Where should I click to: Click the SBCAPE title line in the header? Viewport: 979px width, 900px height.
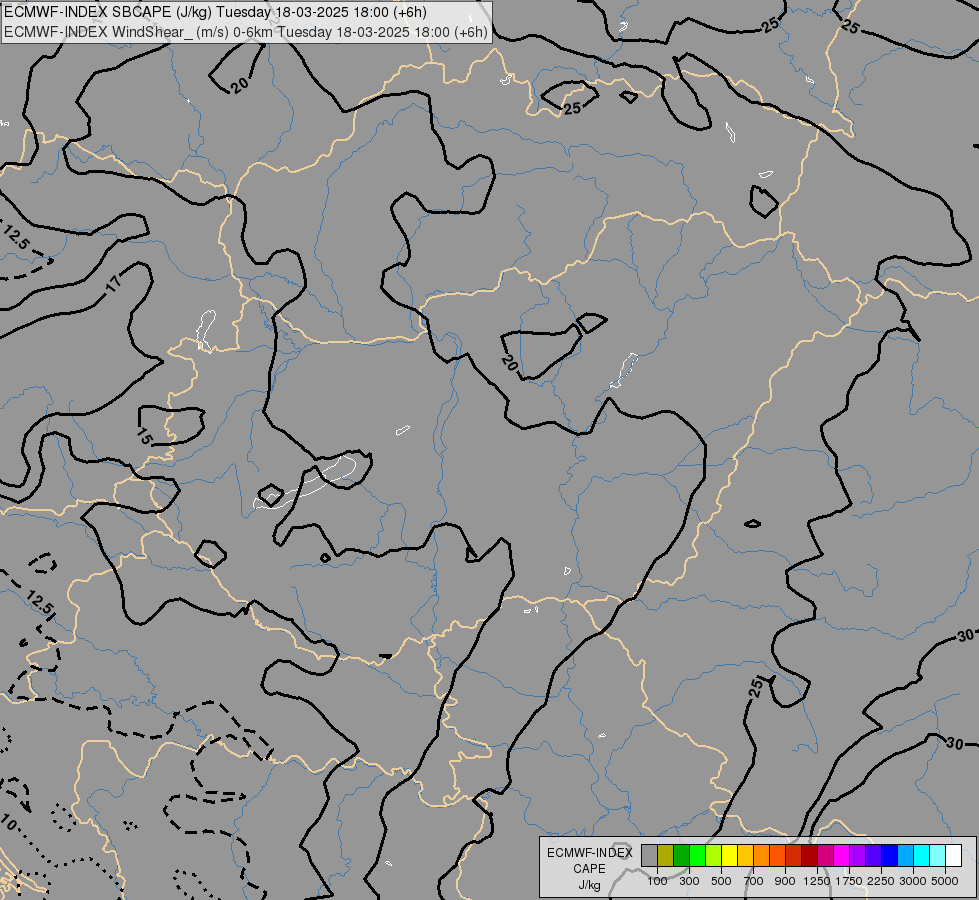[215, 12]
